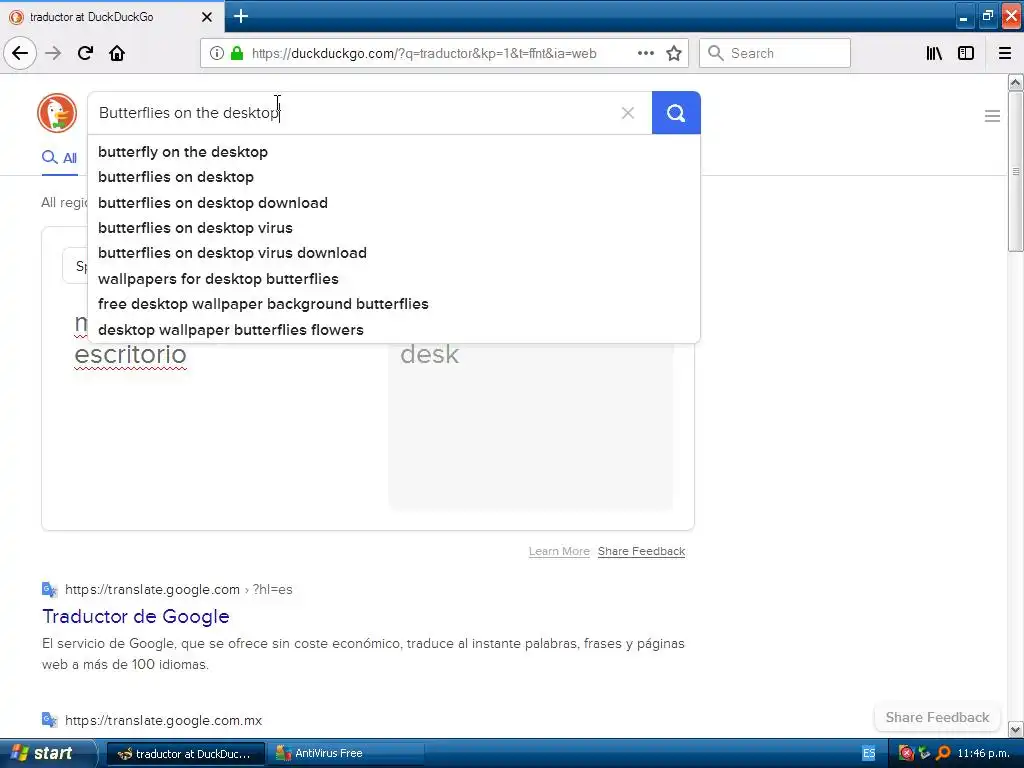Viewport: 1024px width, 768px height.
Task: Click the vertical scrollbar down arrow
Action: tap(1015, 729)
